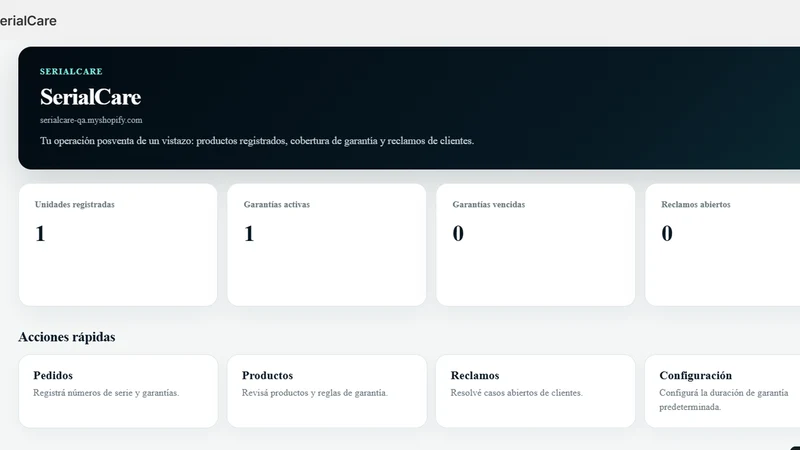Click 'Resolvé casos abiertos de clientes.' text
Viewport: 800px width, 450px height.
(516, 393)
